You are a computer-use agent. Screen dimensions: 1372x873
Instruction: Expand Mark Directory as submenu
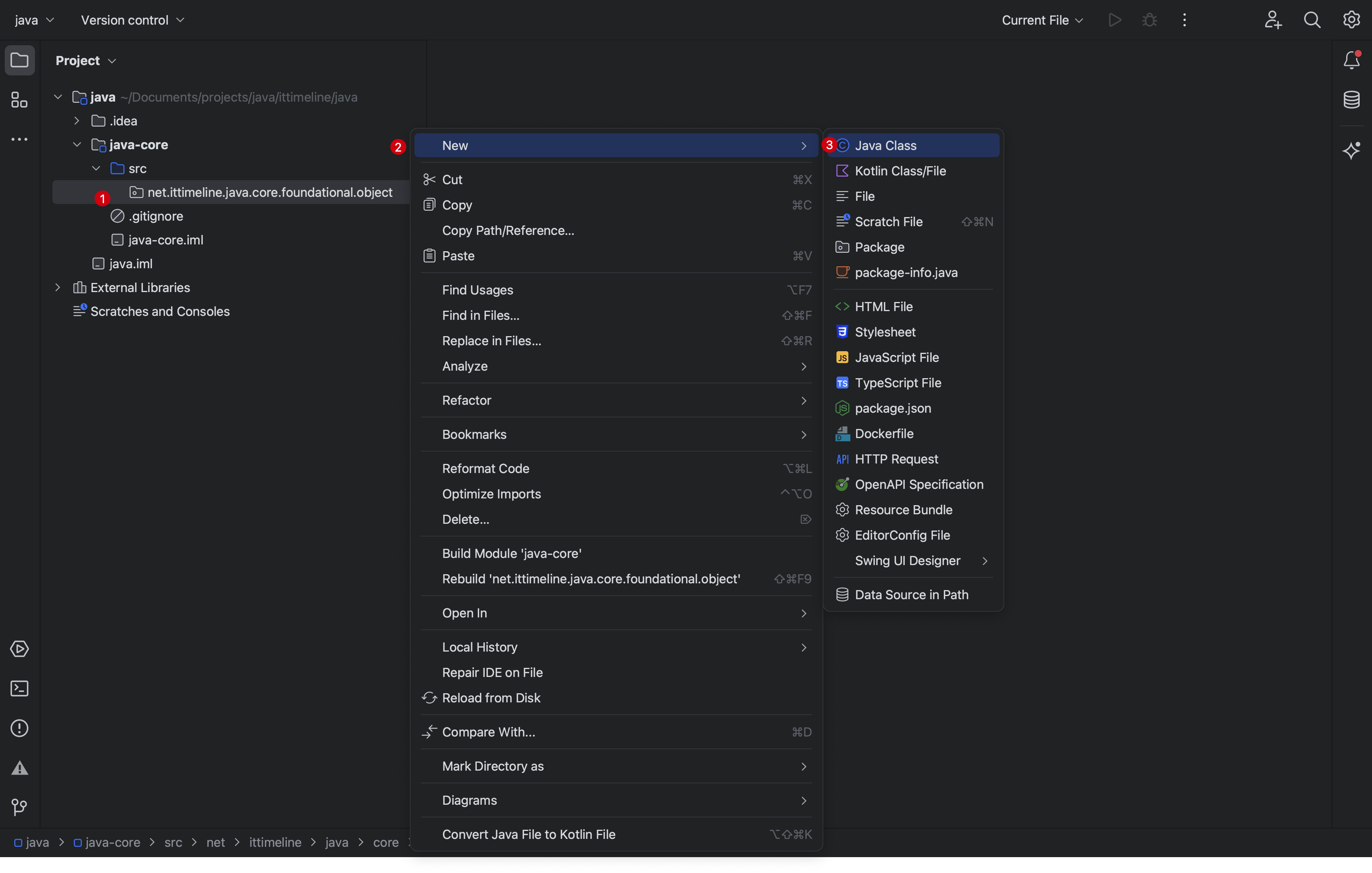[617, 766]
